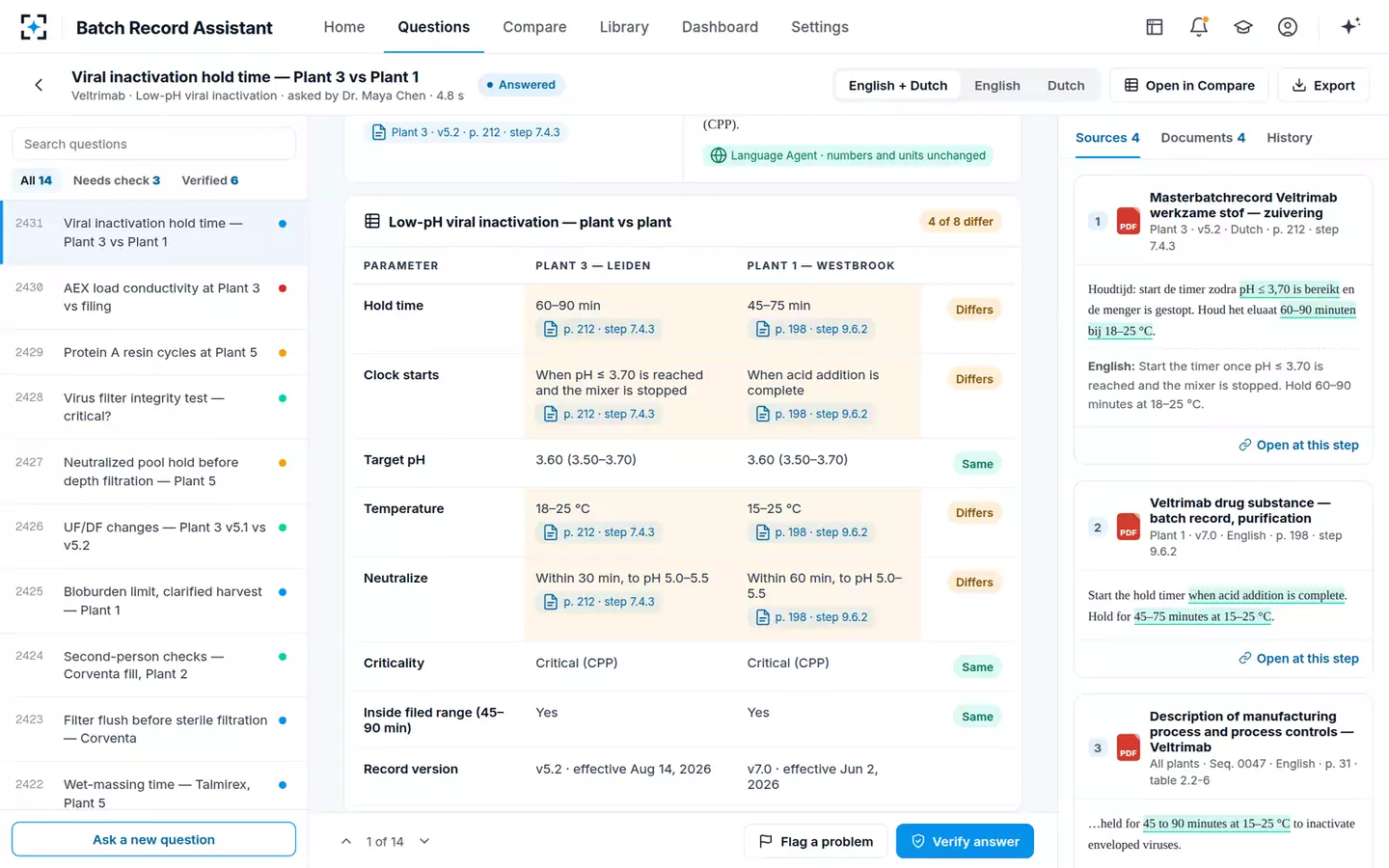Click Open in Compare button

[1189, 86]
